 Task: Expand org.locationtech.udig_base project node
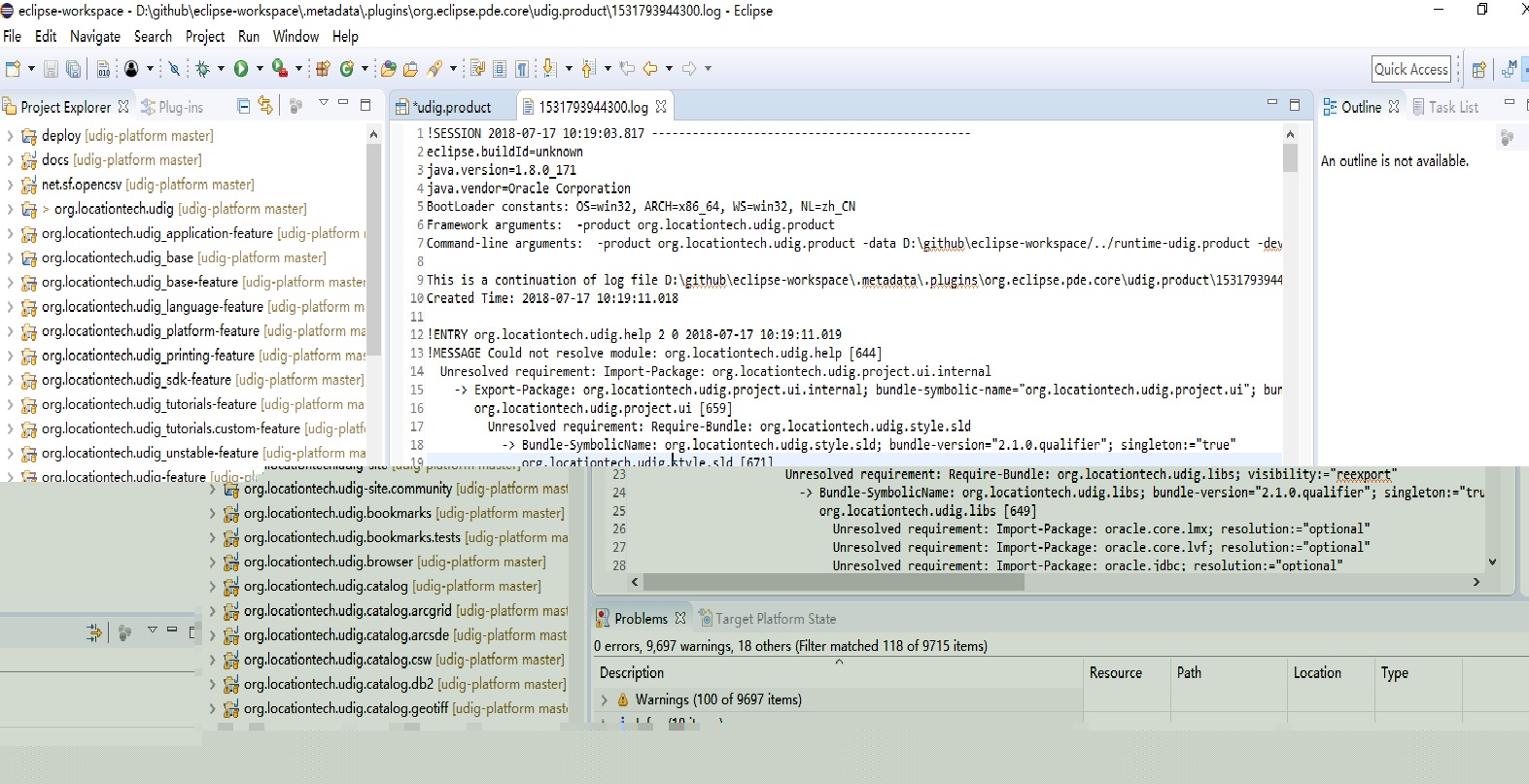click(x=10, y=258)
